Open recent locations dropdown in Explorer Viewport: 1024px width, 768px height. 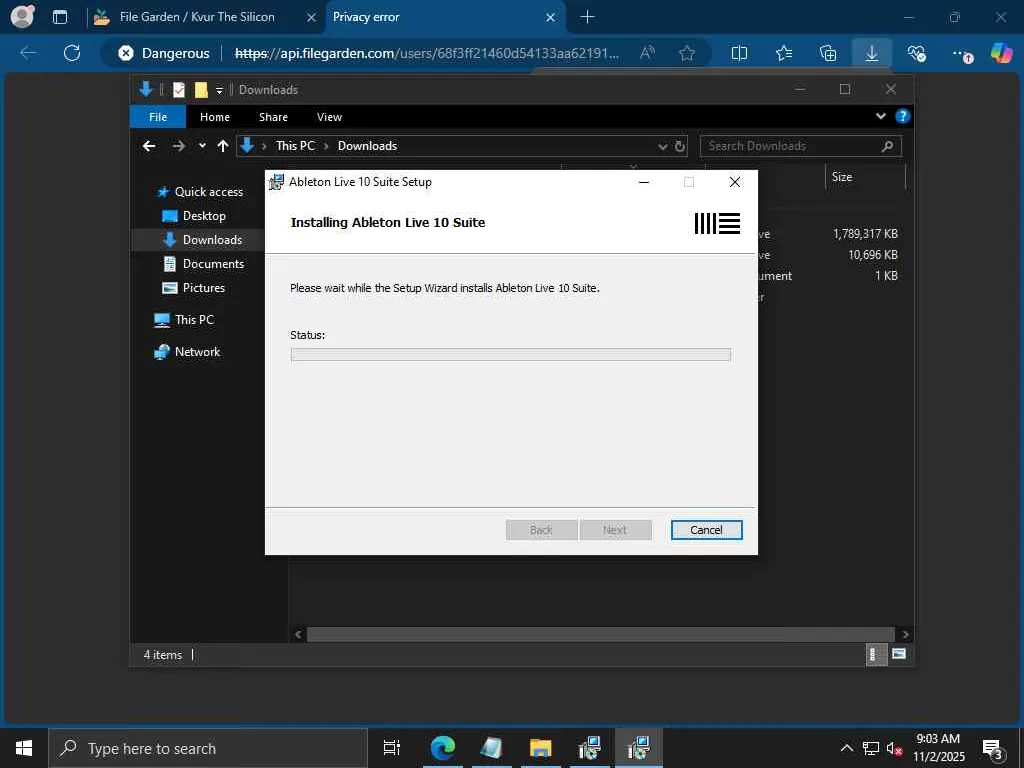(x=202, y=146)
